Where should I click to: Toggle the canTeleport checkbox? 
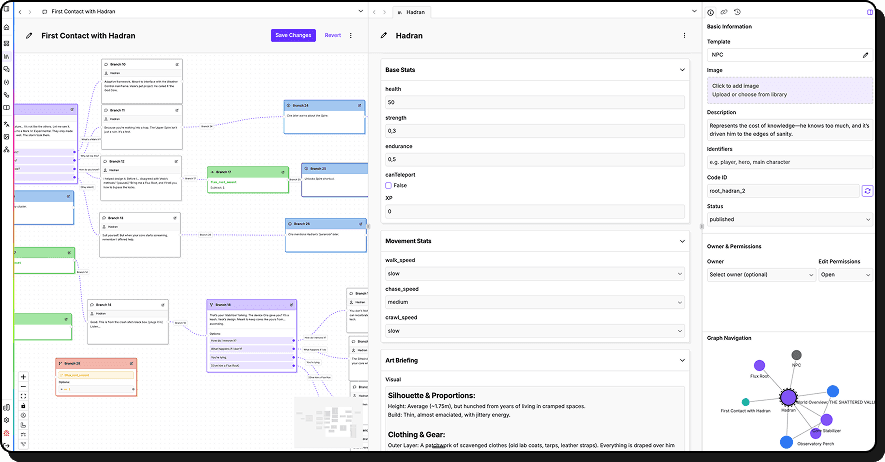pos(388,186)
